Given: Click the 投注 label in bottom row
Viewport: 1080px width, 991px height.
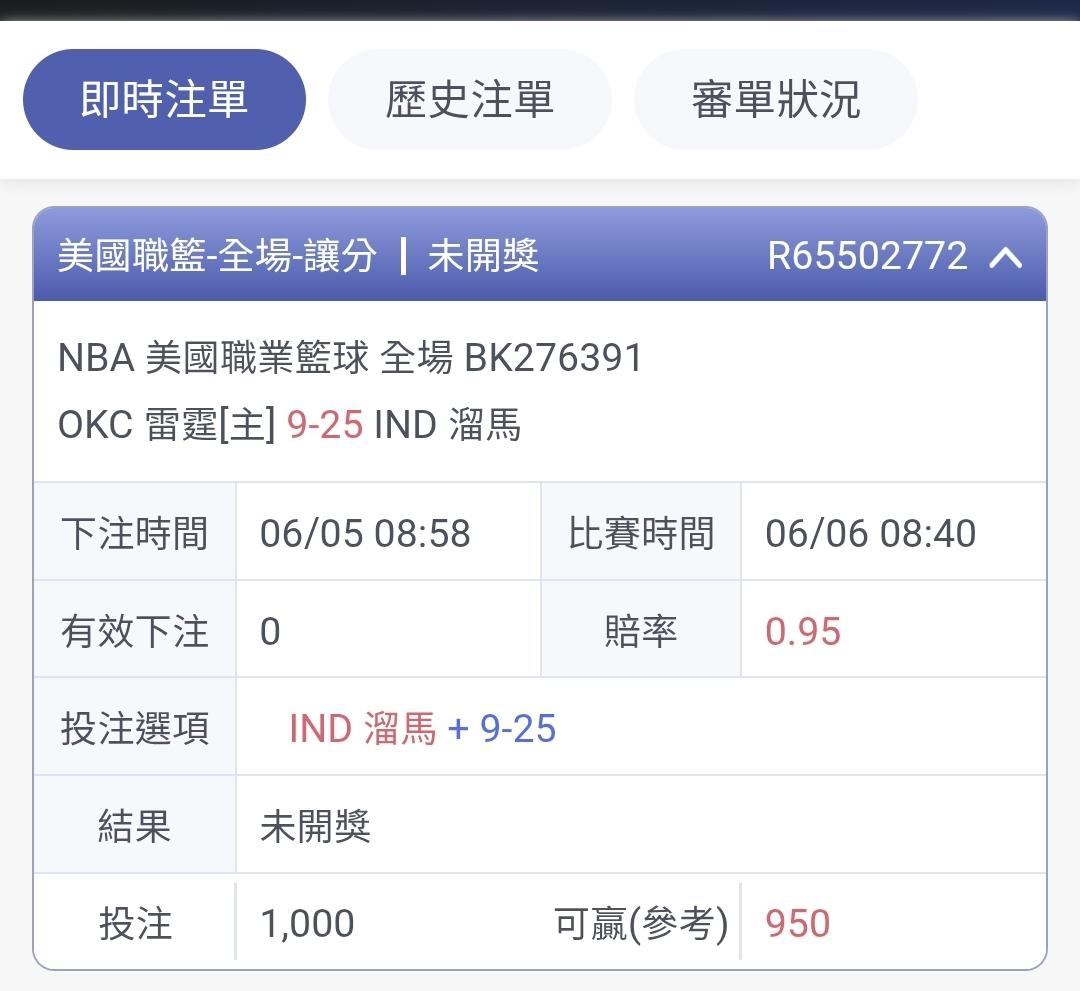Looking at the screenshot, I should [x=135, y=924].
